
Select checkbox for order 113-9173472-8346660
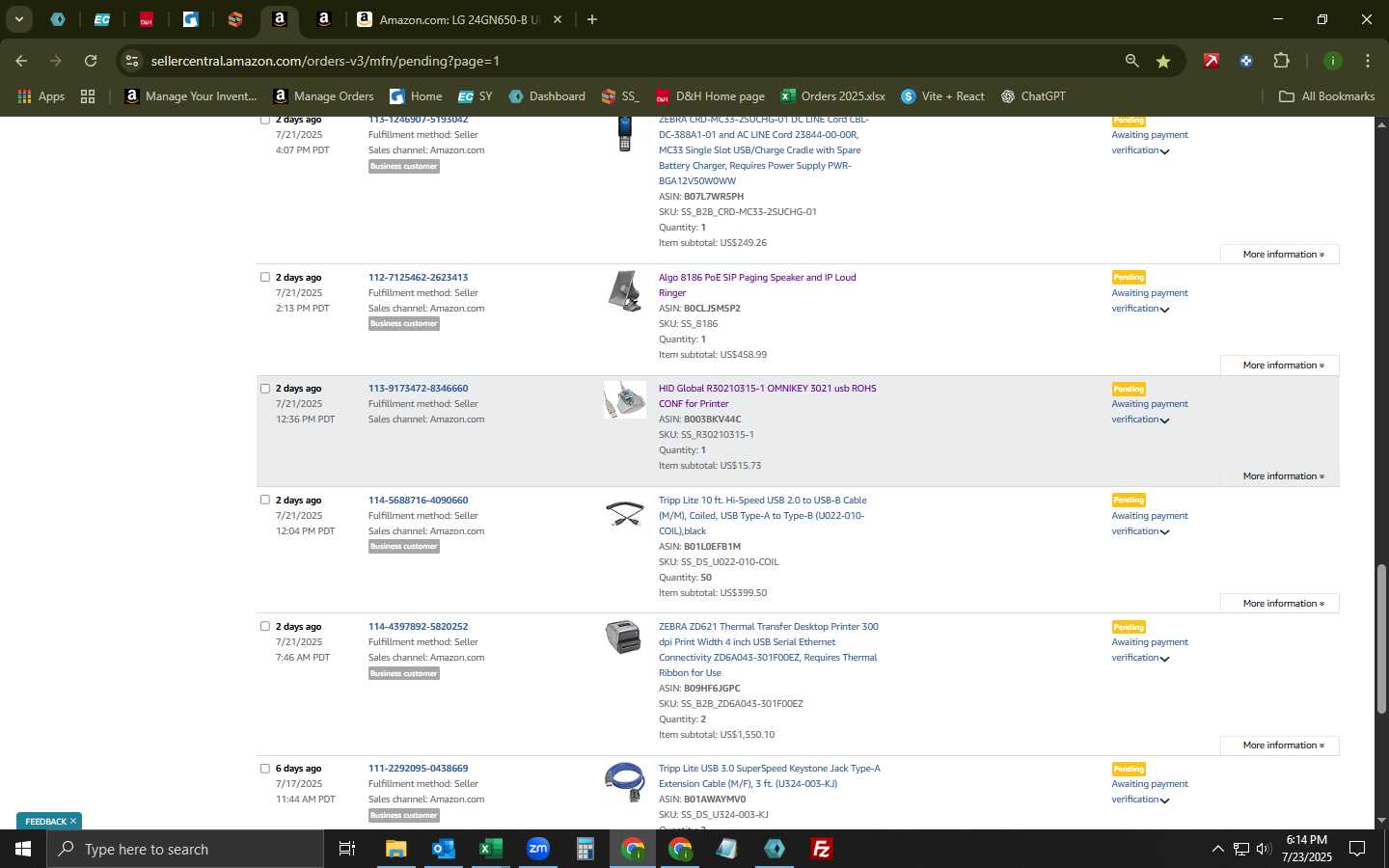click(x=265, y=389)
